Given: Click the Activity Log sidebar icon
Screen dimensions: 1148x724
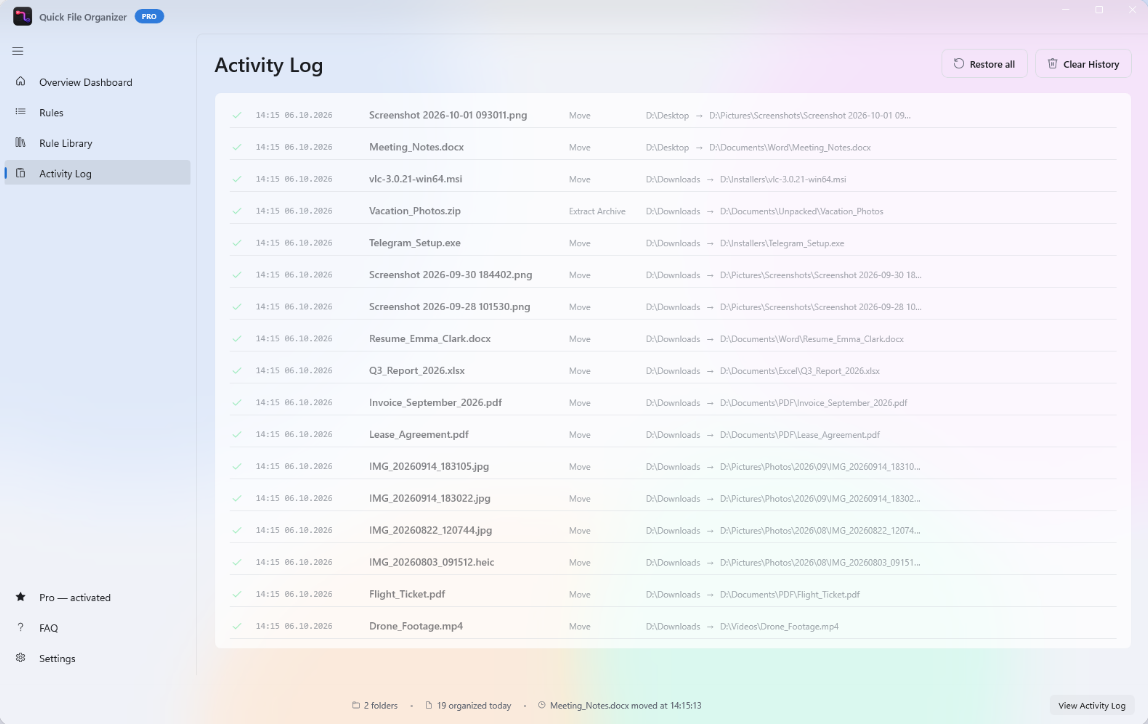Looking at the screenshot, I should pos(20,173).
